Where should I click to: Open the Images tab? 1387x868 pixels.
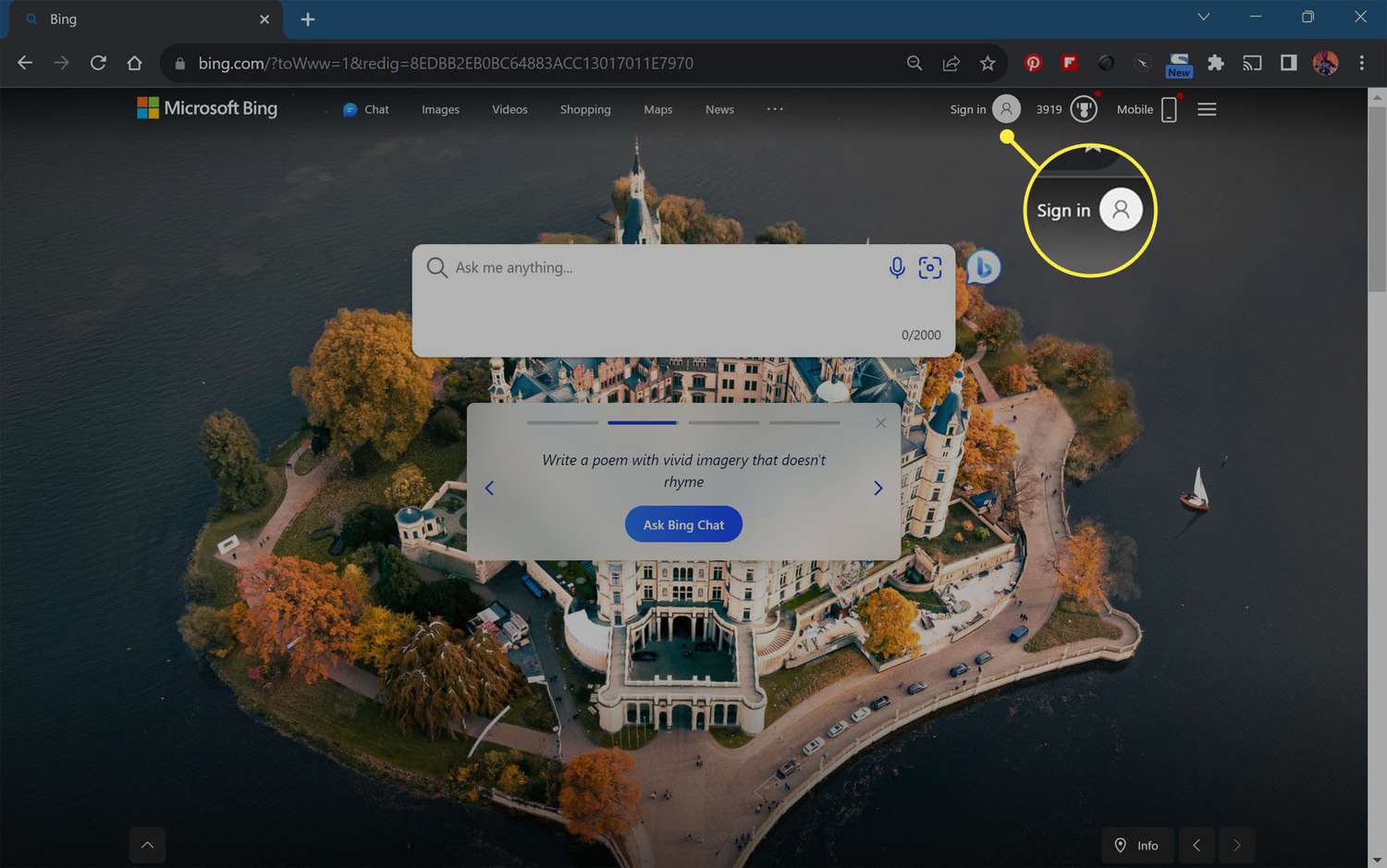pyautogui.click(x=440, y=109)
